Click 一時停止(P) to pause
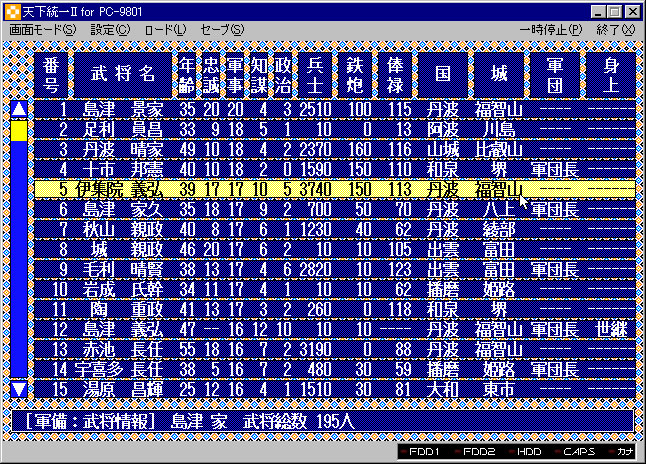This screenshot has width=646, height=464. point(551,30)
